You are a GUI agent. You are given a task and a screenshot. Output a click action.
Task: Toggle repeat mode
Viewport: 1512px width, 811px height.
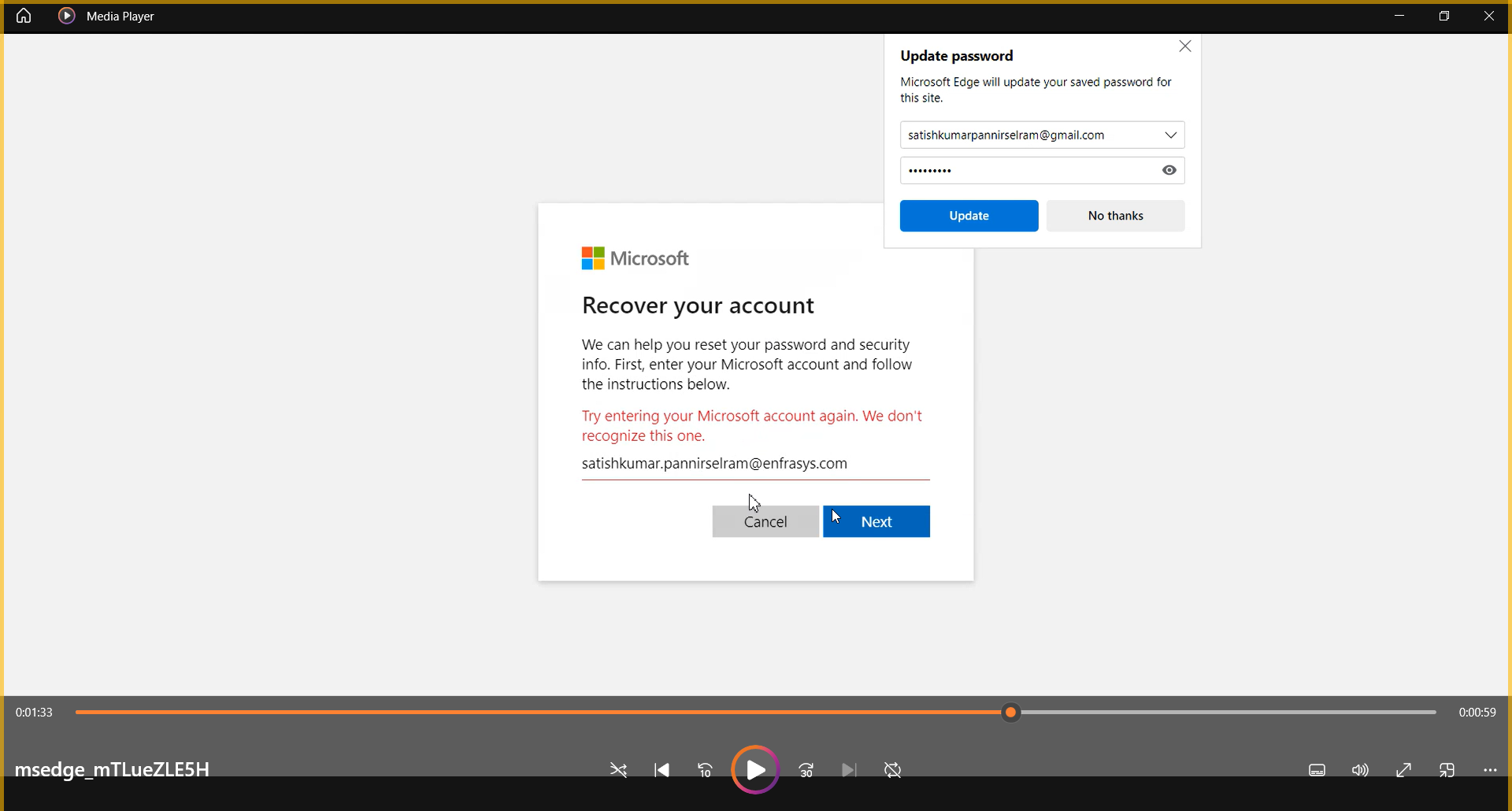(x=892, y=770)
